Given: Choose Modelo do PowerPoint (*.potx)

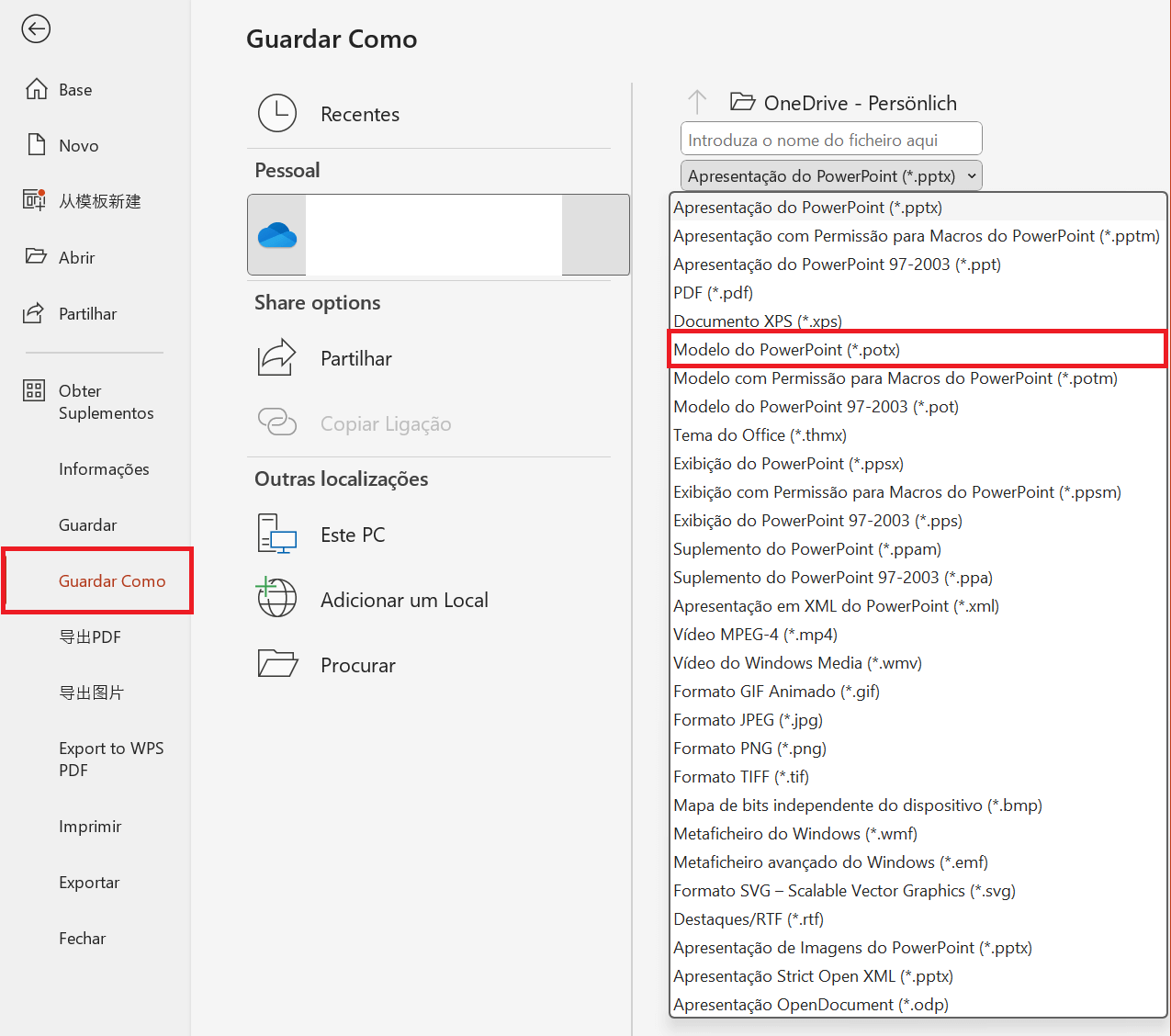Looking at the screenshot, I should click(918, 350).
